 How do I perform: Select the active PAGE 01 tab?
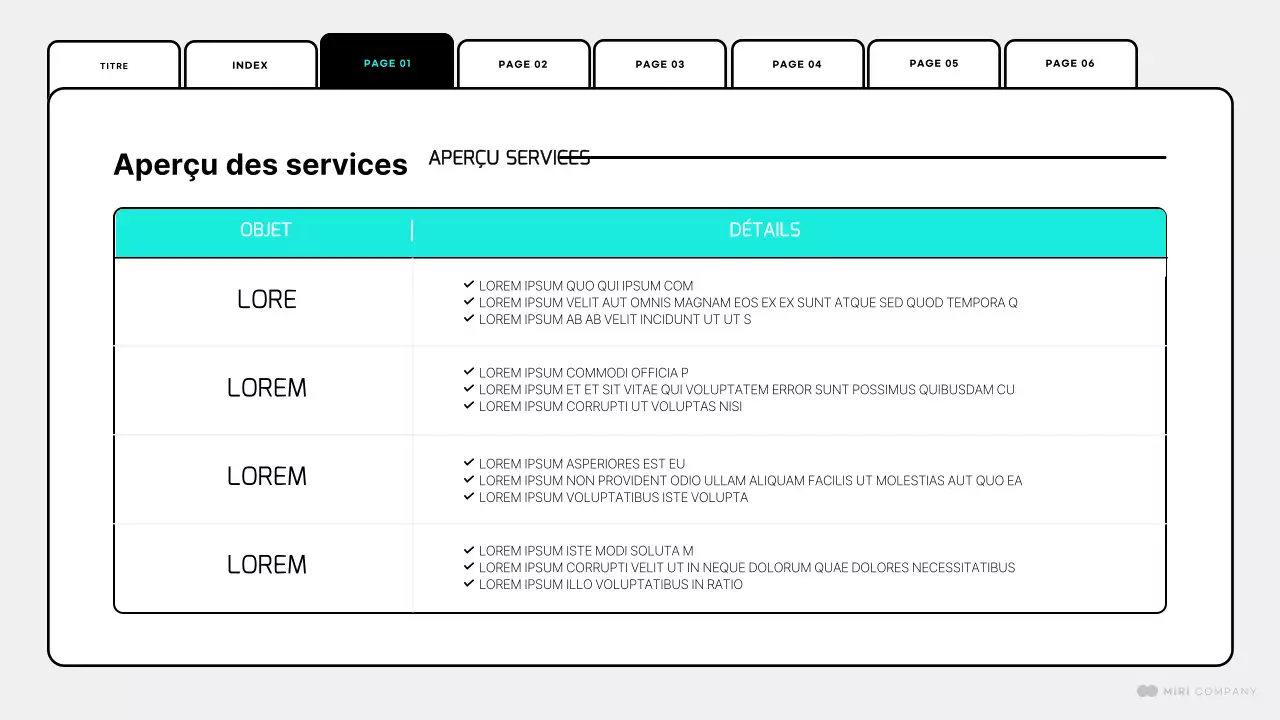pyautogui.click(x=387, y=63)
